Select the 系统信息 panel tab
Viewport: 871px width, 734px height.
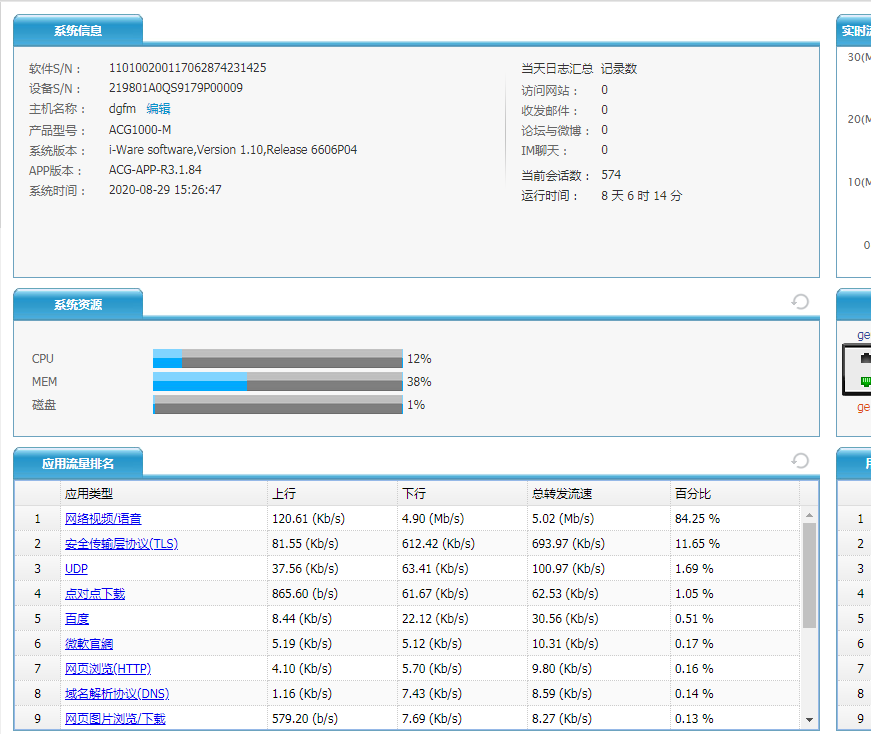click(78, 31)
